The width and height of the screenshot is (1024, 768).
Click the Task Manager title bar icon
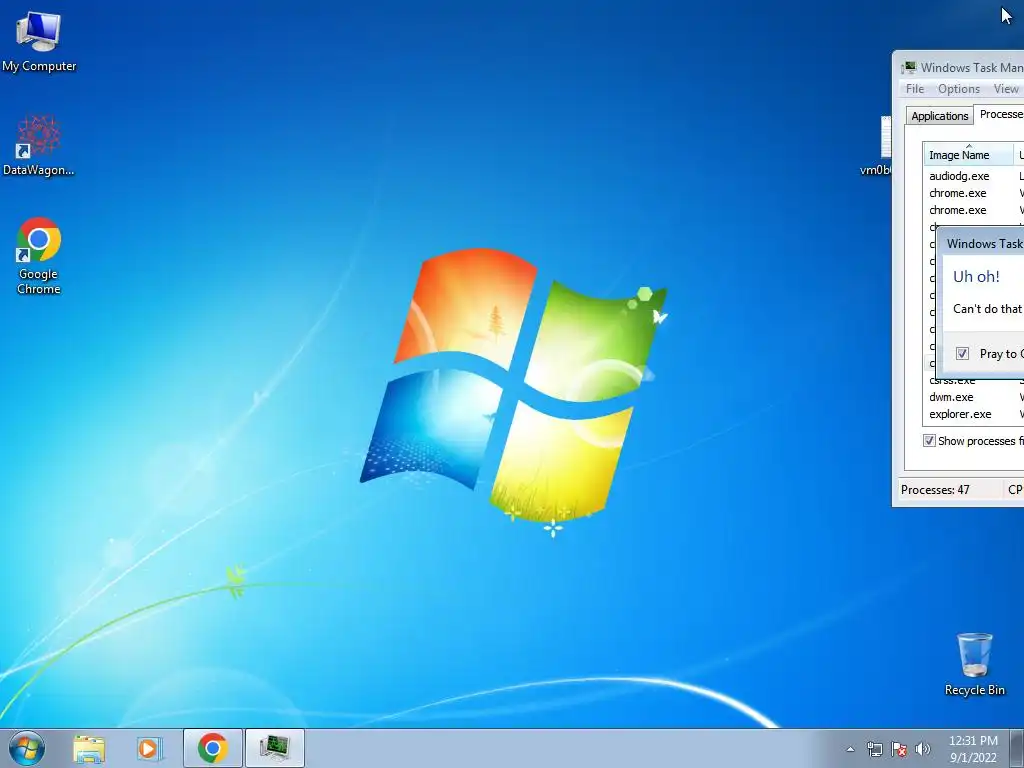click(908, 68)
